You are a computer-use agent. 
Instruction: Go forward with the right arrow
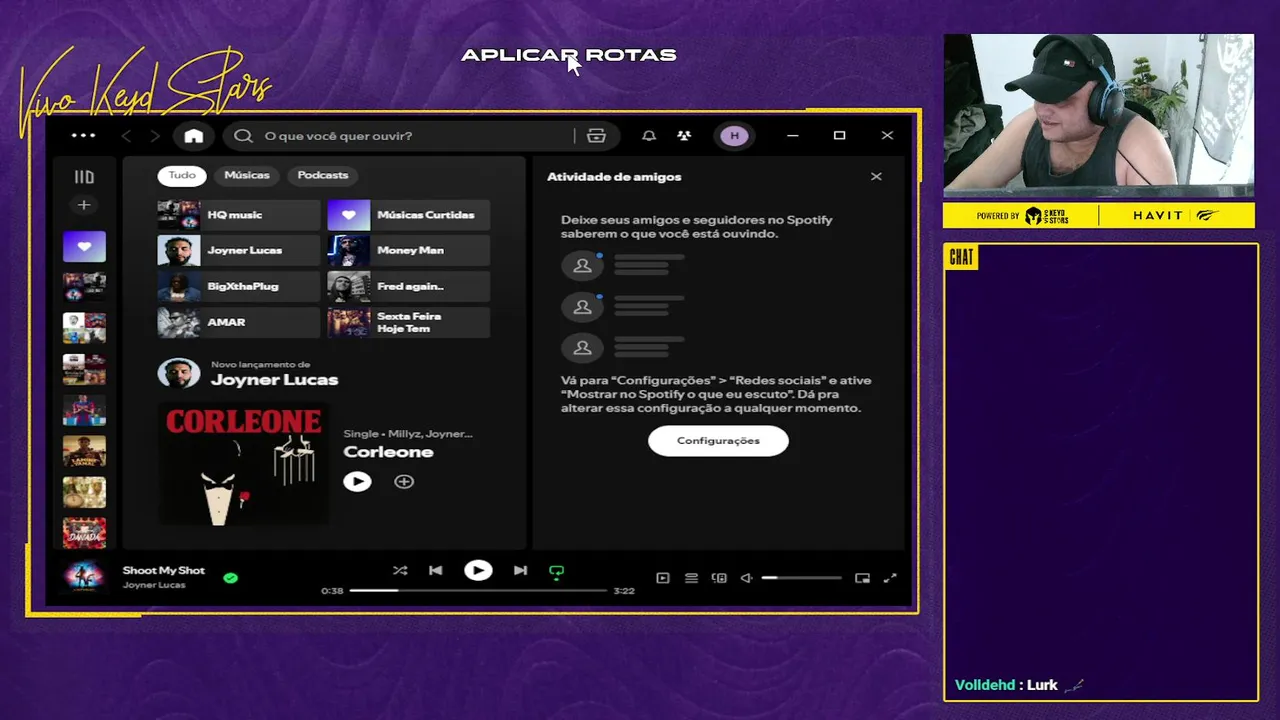click(x=155, y=136)
